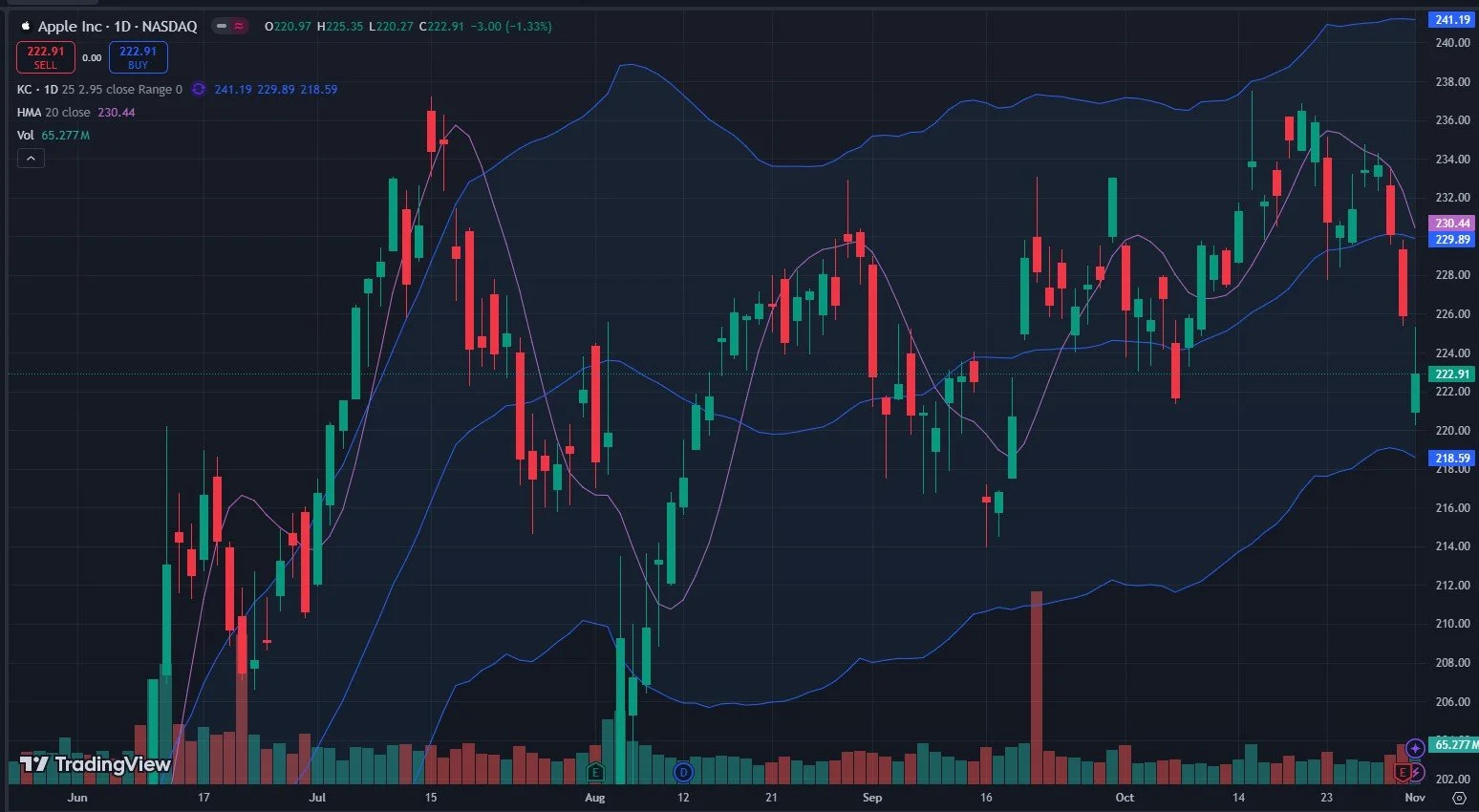This screenshot has width=1479, height=812.
Task: Click the HMA value 230.44 in legend
Action: point(116,112)
